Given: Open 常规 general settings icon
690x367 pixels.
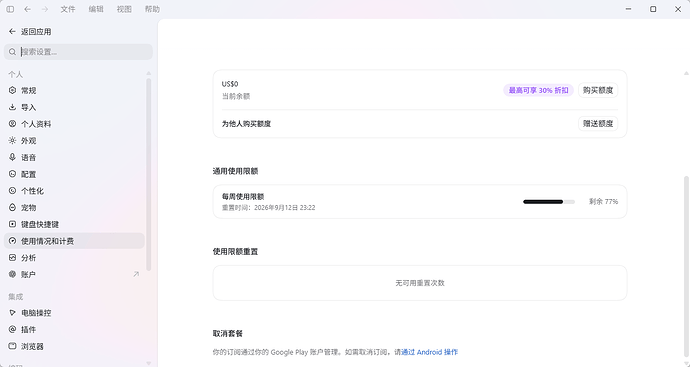Looking at the screenshot, I should click(12, 90).
